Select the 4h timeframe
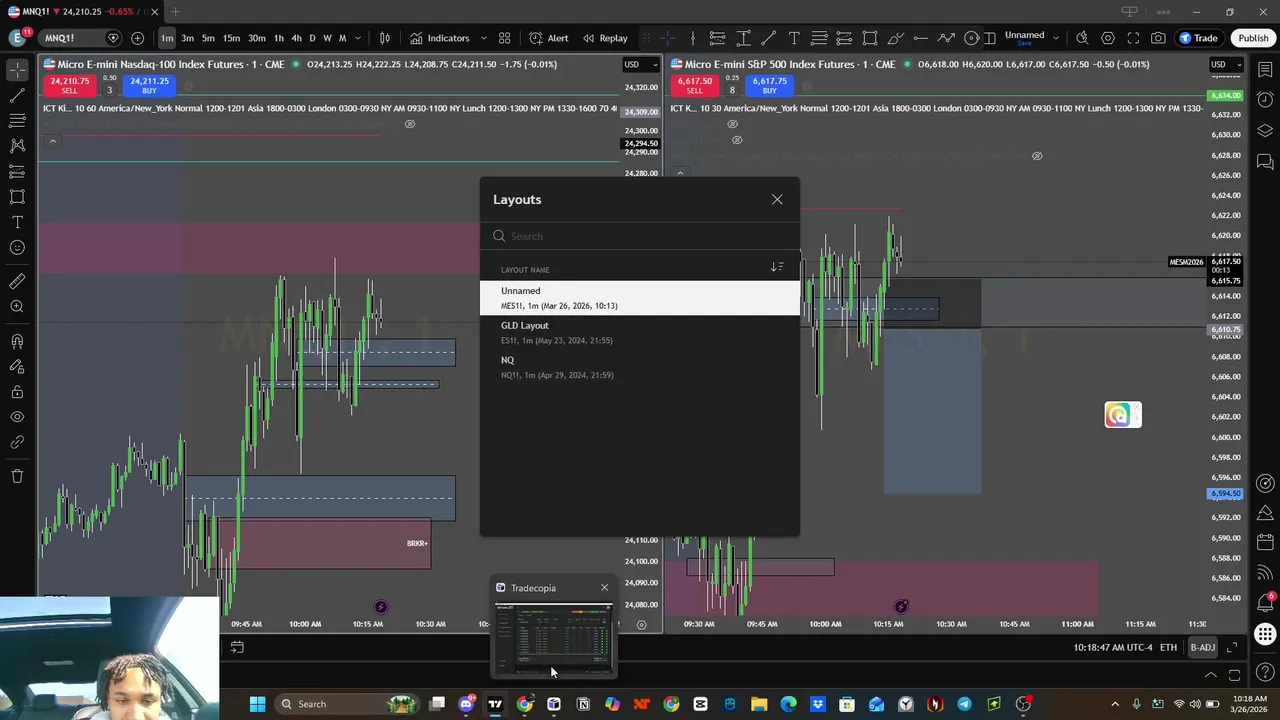 (x=296, y=38)
